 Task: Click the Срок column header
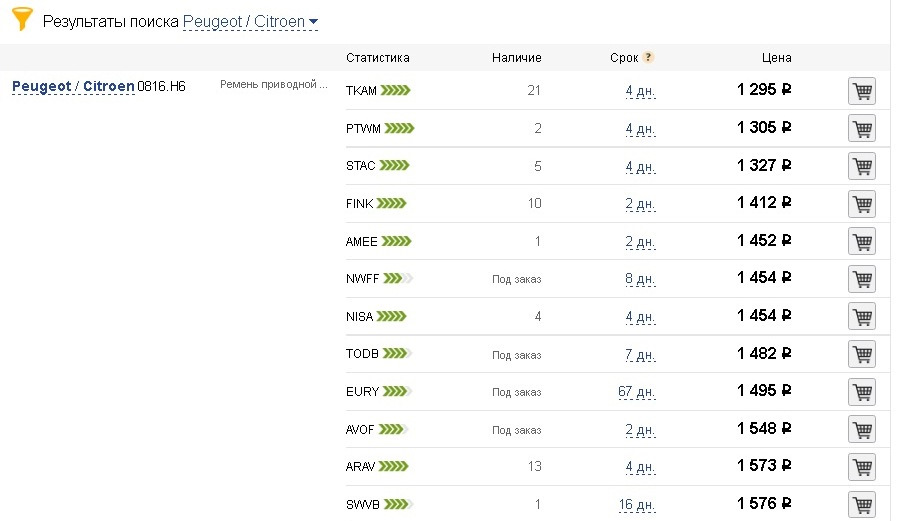click(624, 58)
